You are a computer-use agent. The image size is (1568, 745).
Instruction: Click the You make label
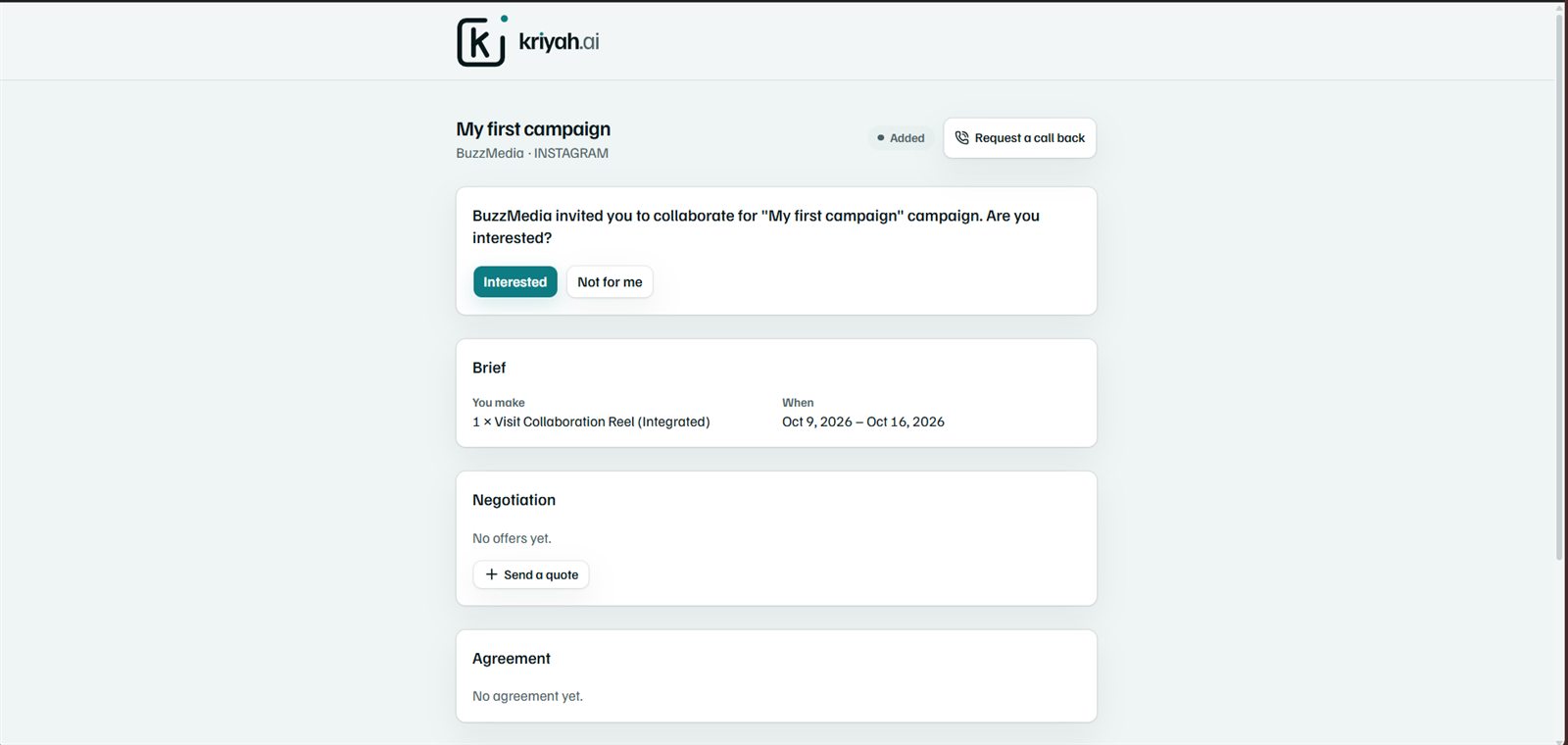tap(499, 403)
